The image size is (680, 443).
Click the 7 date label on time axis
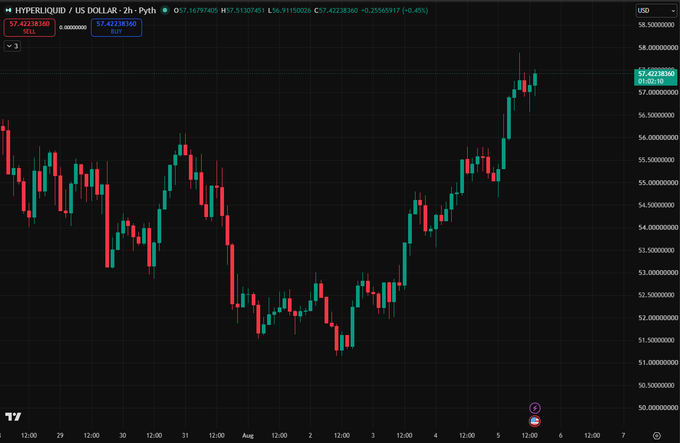[x=623, y=435]
